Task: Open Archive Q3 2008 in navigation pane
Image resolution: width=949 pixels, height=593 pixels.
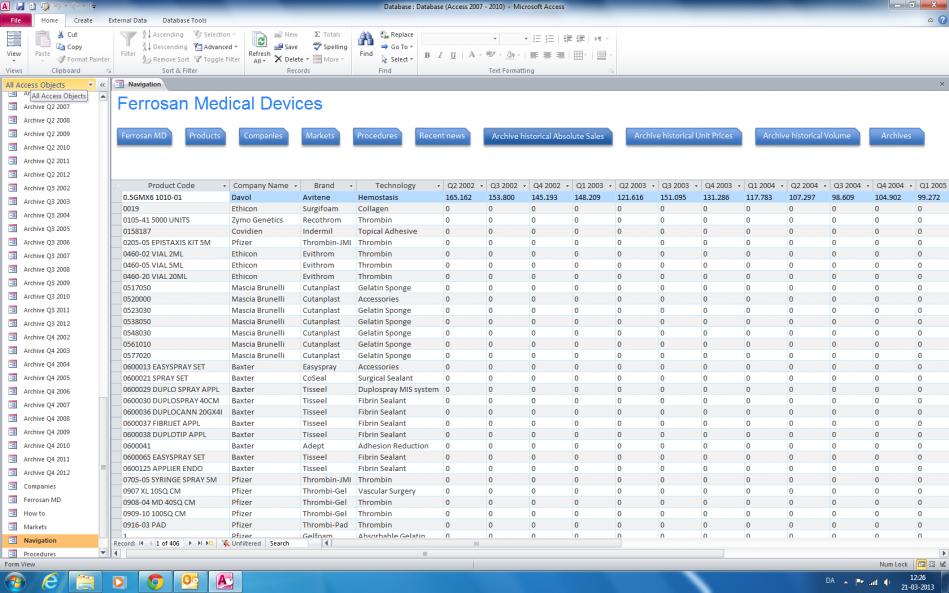Action: (46, 269)
